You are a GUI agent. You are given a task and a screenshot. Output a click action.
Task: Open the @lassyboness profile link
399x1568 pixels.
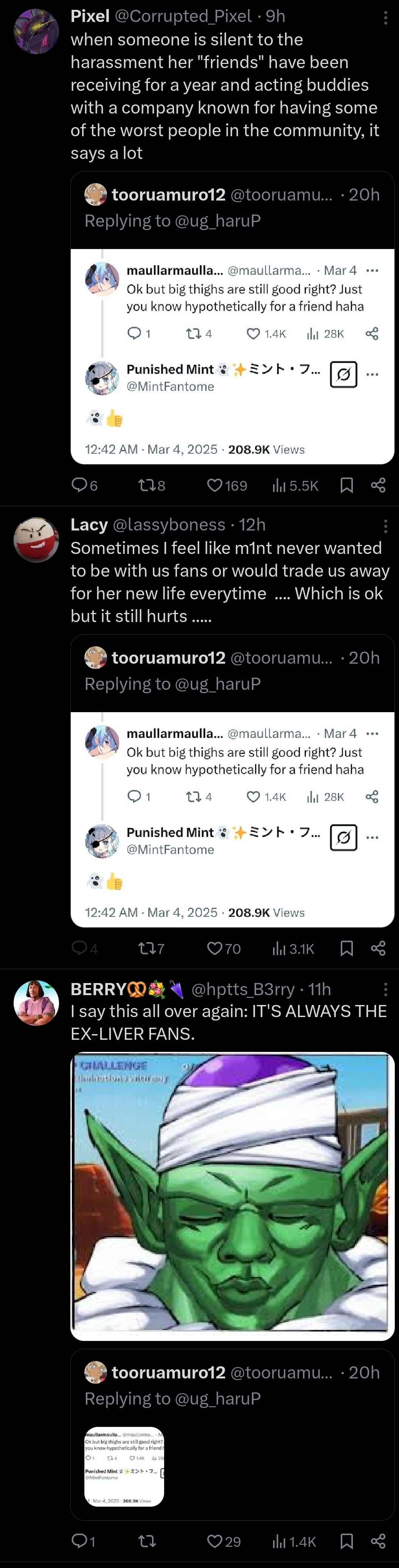[169, 525]
